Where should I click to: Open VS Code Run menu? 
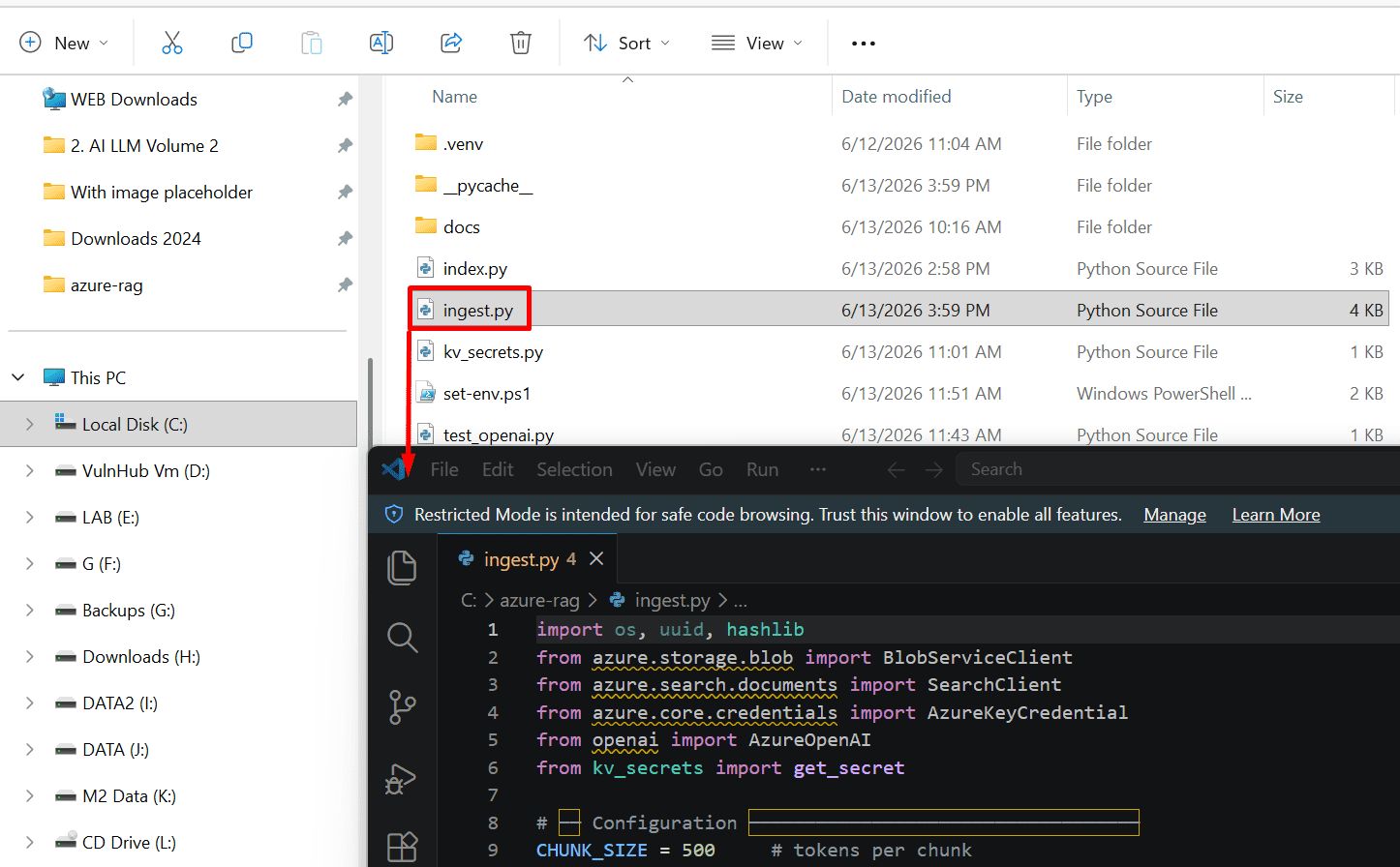[x=763, y=469]
